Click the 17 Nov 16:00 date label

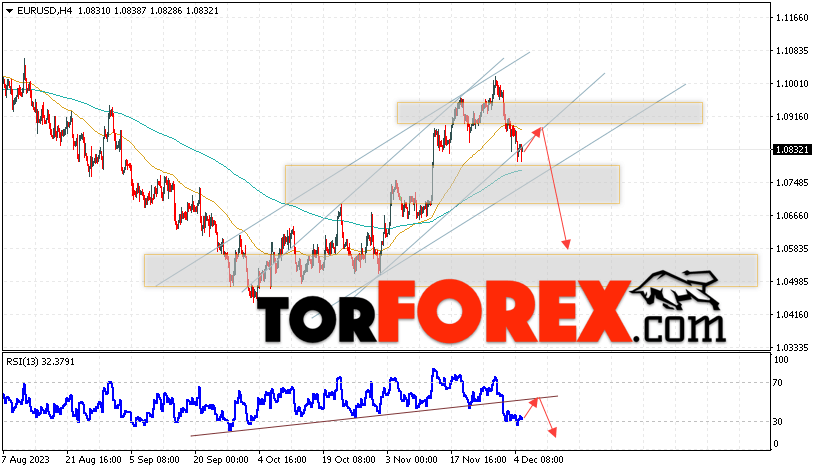coord(478,460)
